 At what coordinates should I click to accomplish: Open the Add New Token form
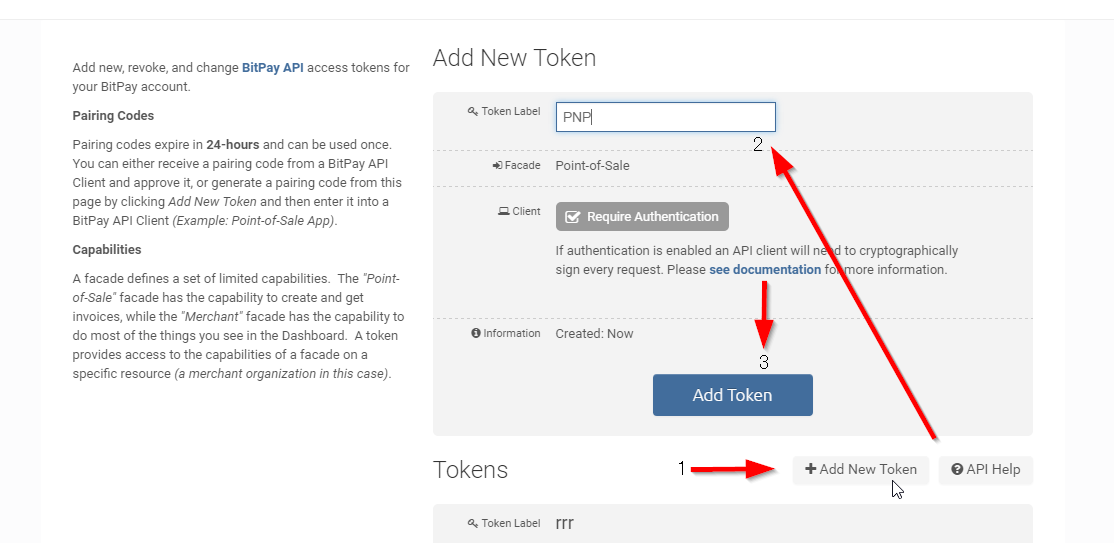click(860, 470)
